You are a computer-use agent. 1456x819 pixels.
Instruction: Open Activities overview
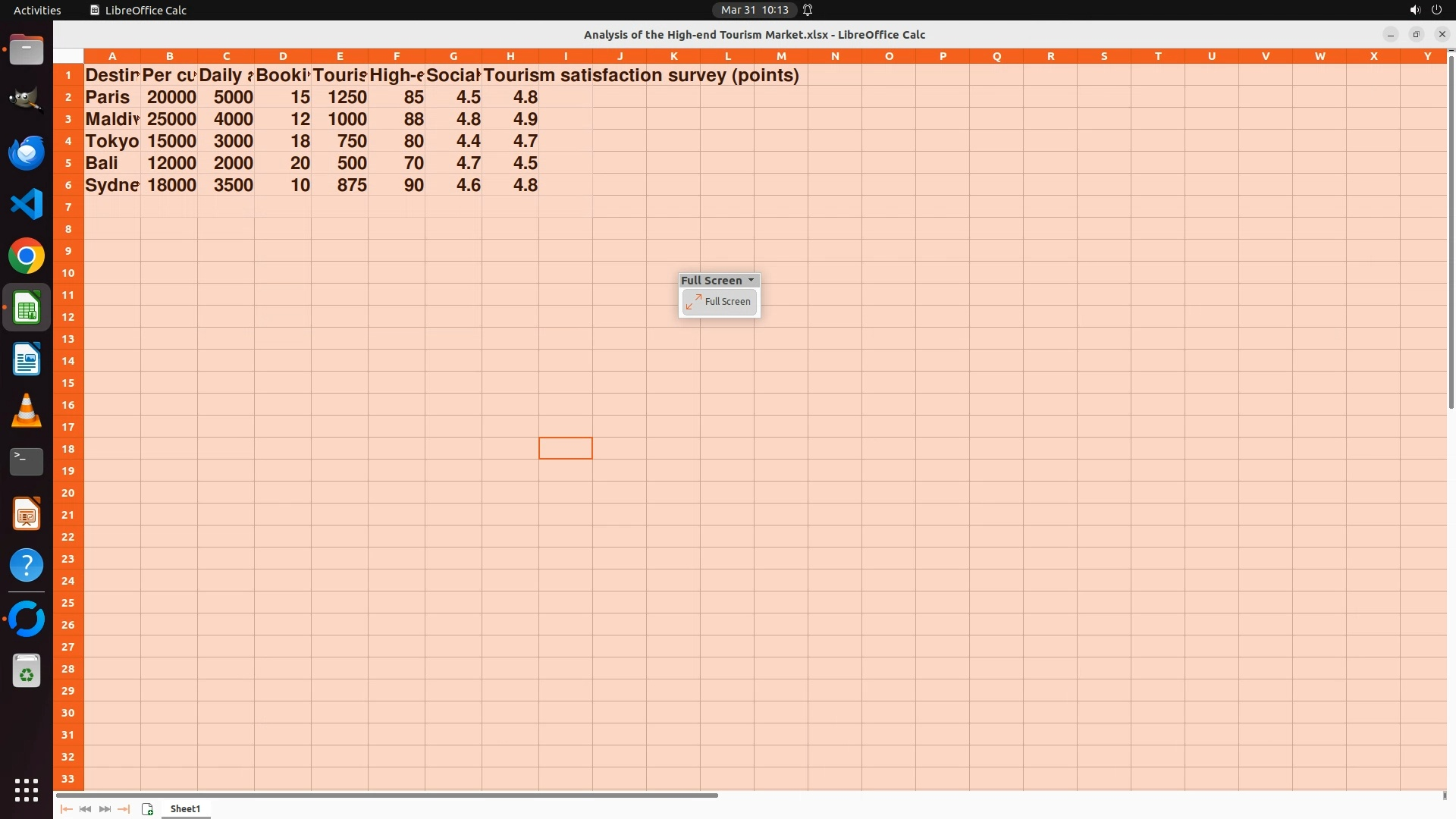tap(37, 10)
